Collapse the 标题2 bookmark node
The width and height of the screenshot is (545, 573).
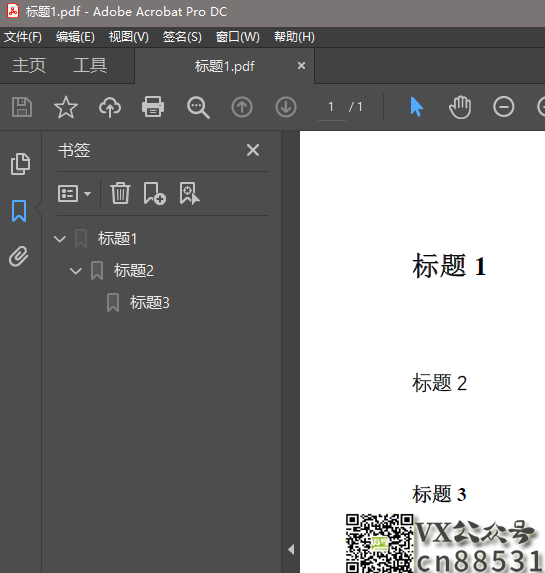[76, 271]
